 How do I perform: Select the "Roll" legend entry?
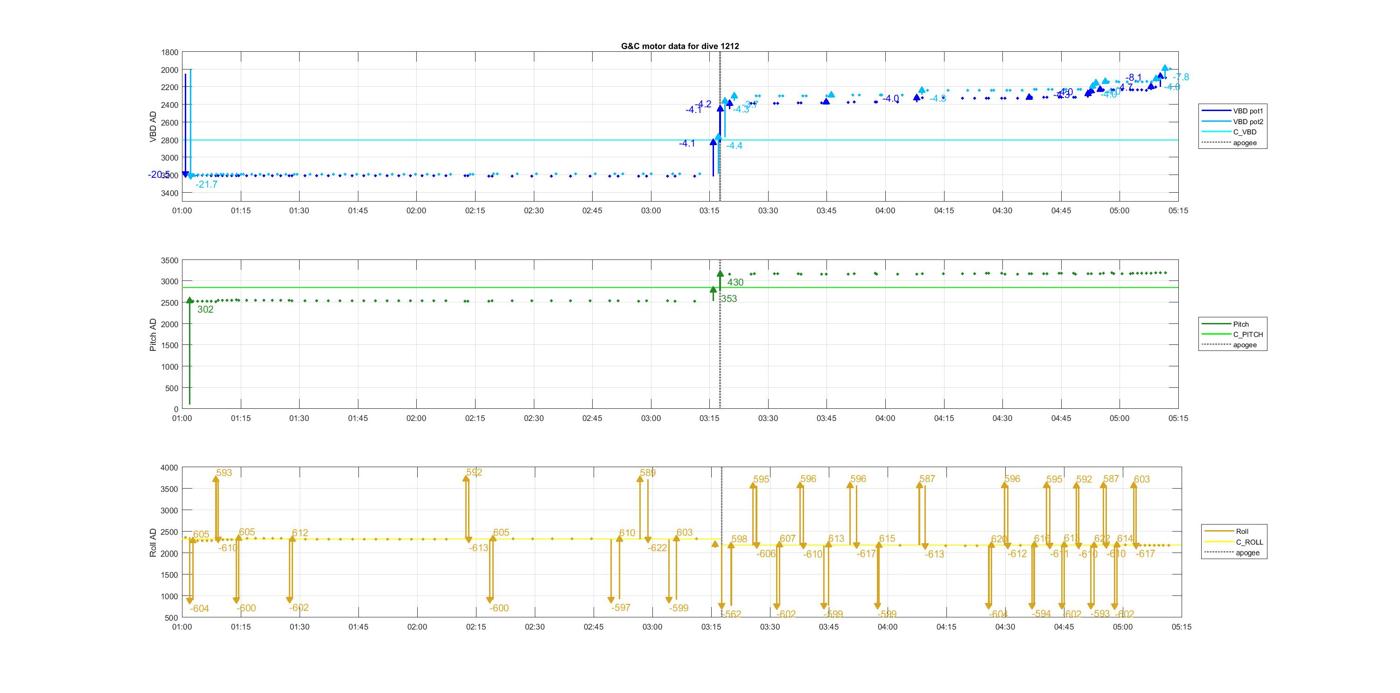coord(1243,531)
